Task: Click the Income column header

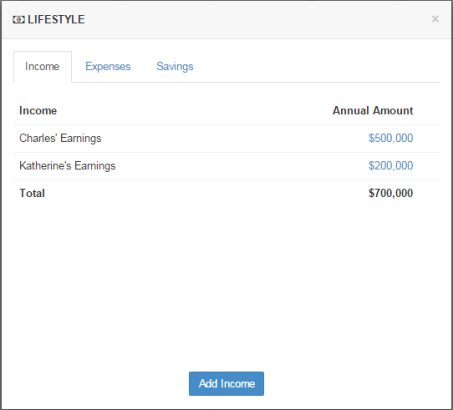Action: (x=38, y=111)
